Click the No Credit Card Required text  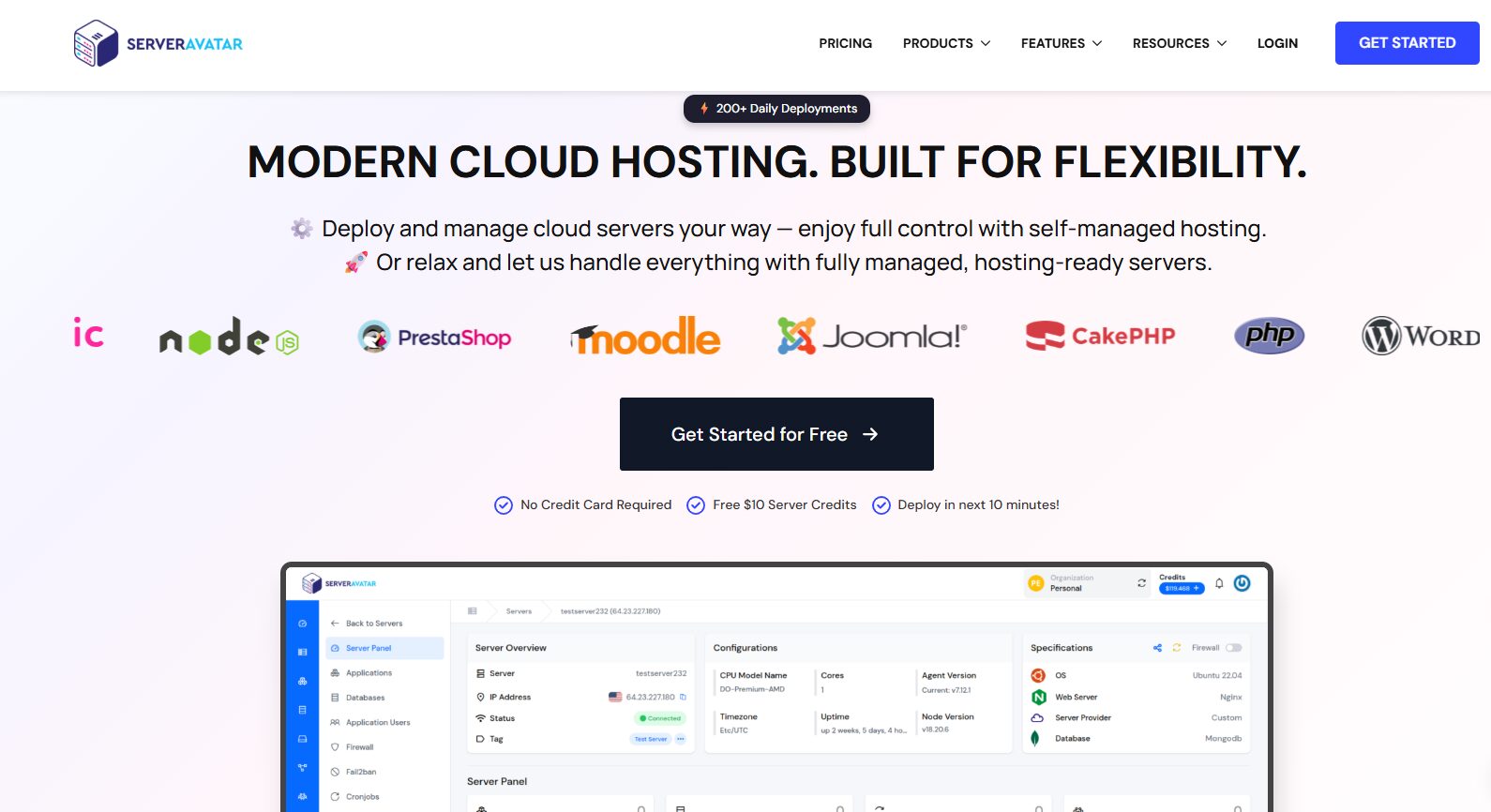click(x=595, y=504)
